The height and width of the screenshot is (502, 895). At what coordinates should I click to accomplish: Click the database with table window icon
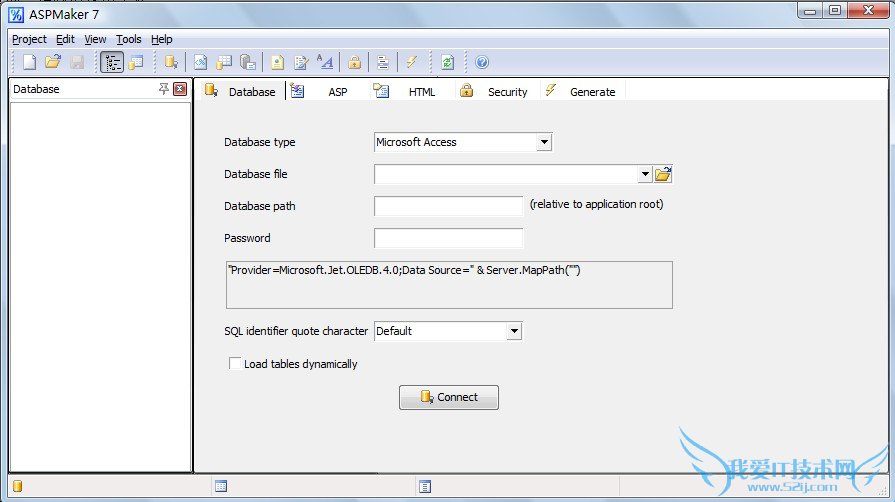[136, 62]
